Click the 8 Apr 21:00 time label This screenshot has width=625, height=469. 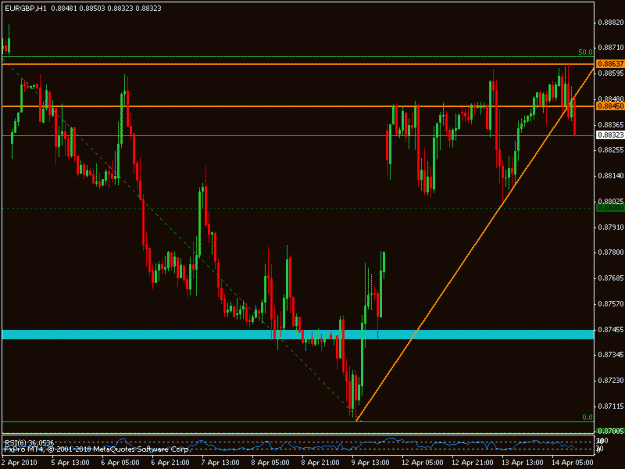tap(320, 463)
